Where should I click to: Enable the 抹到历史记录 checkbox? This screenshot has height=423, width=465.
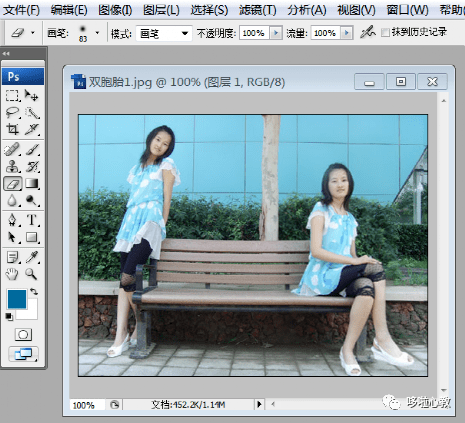pyautogui.click(x=386, y=33)
